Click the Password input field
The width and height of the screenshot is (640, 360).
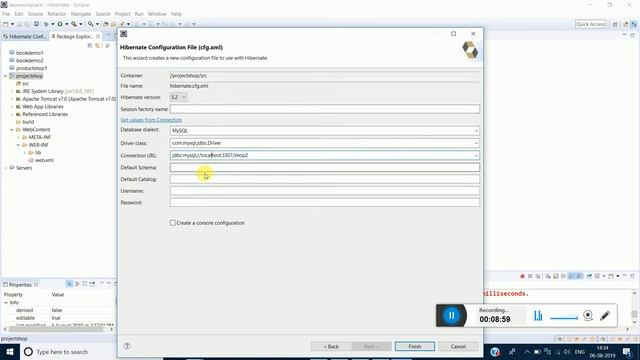[x=324, y=202]
